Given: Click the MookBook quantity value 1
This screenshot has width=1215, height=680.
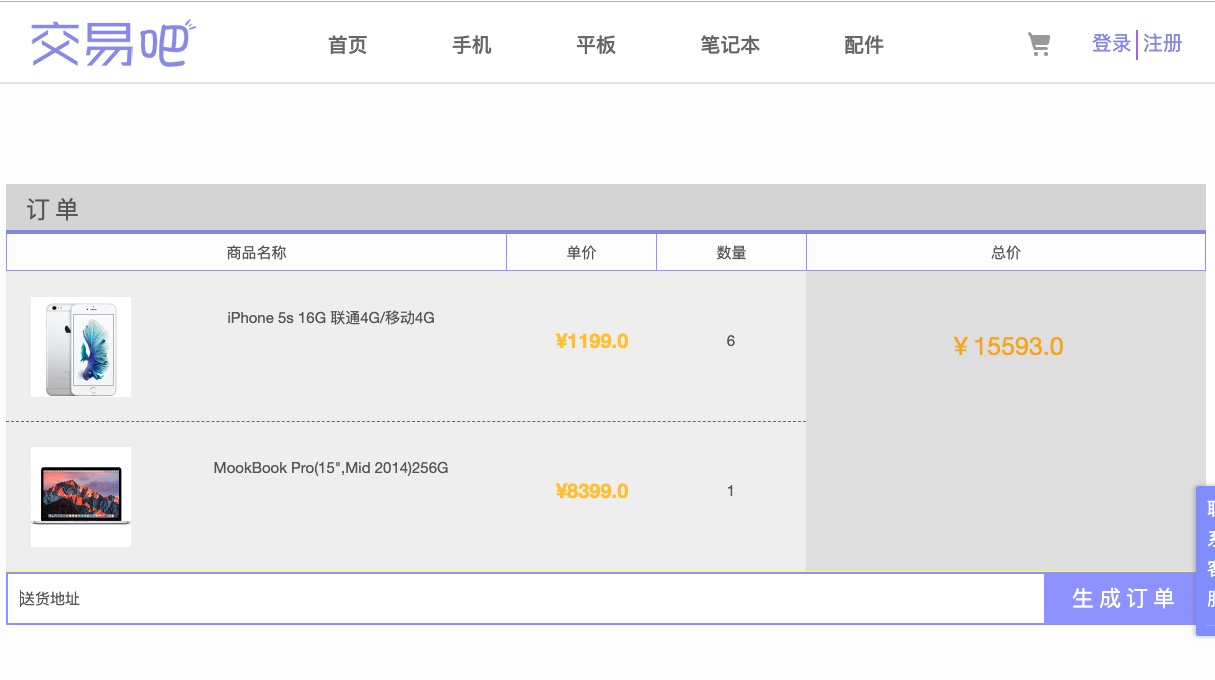Looking at the screenshot, I should pos(731,491).
